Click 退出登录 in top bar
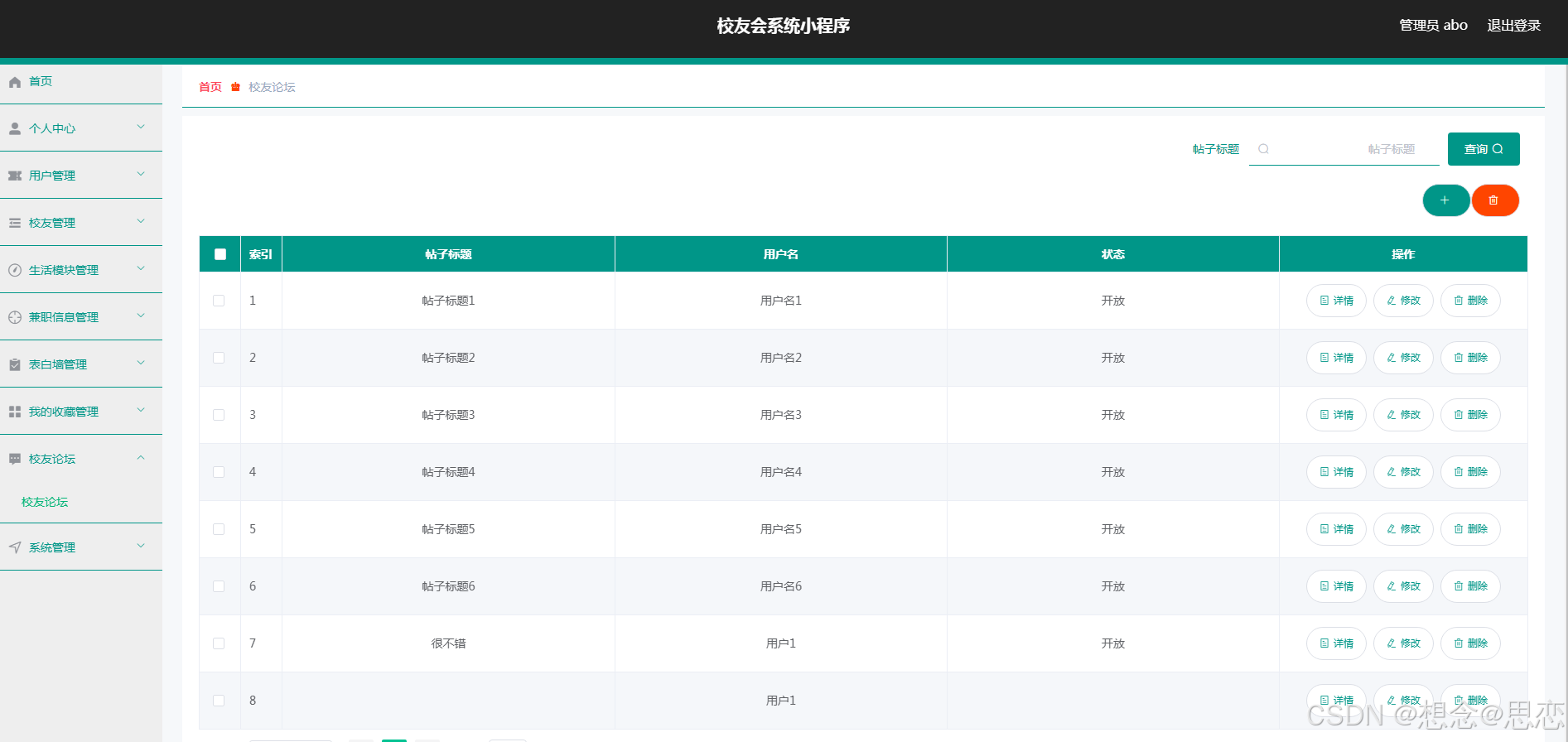The image size is (1568, 742). pos(1514,26)
